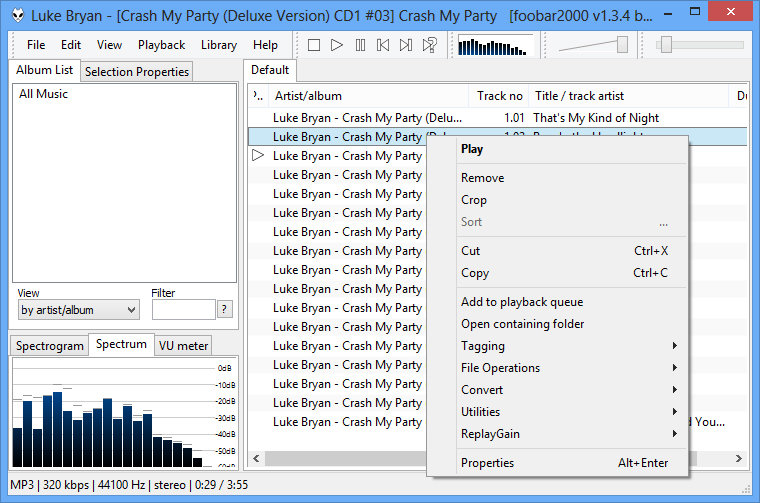Pause the current track
Viewport: 760px width, 503px height.
click(360, 45)
